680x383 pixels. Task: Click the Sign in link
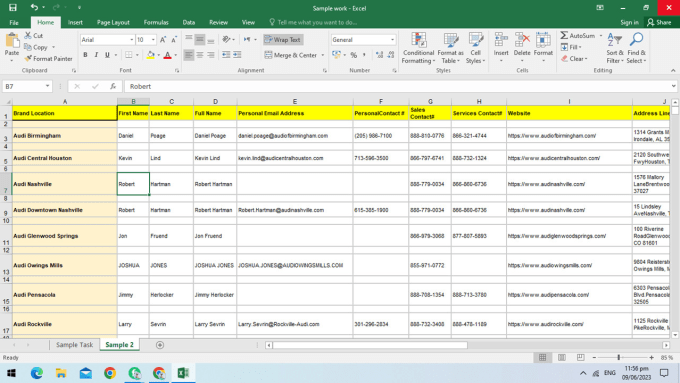coord(629,22)
